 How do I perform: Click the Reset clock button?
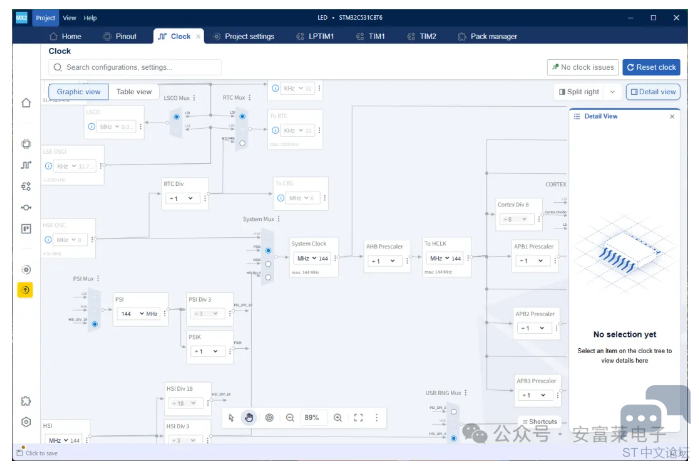pyautogui.click(x=651, y=67)
